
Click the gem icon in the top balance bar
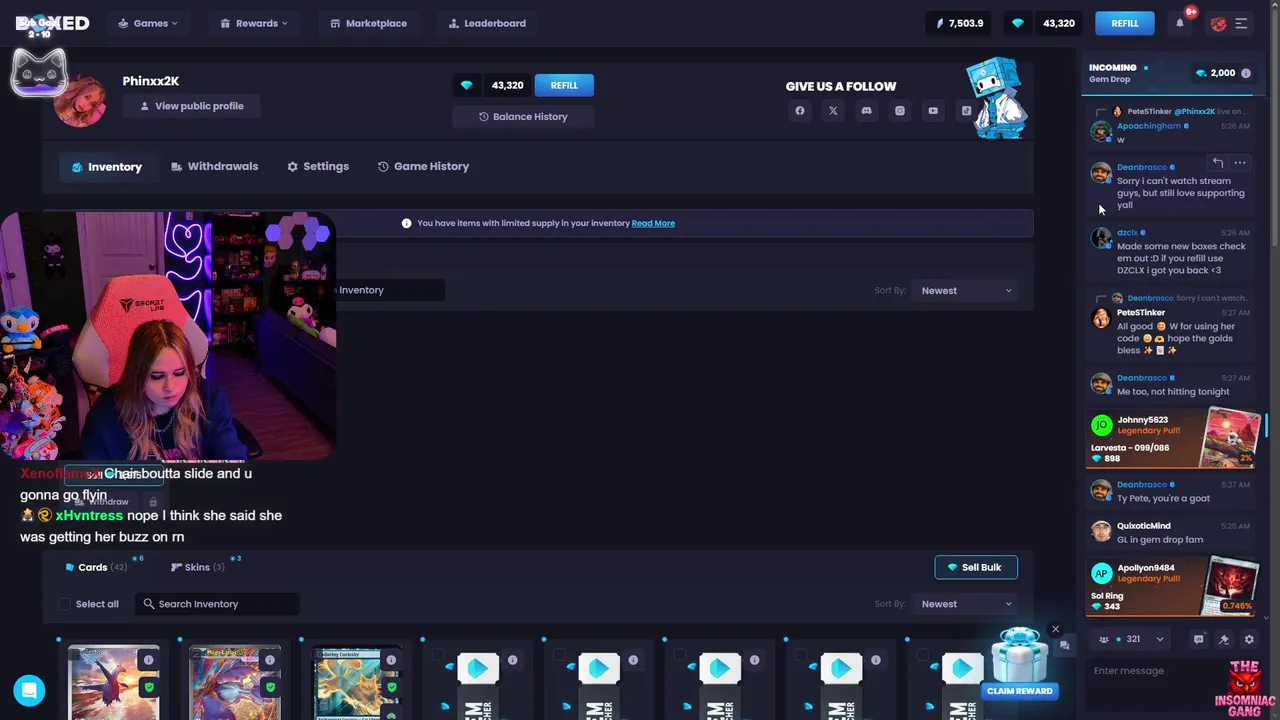coord(1018,23)
